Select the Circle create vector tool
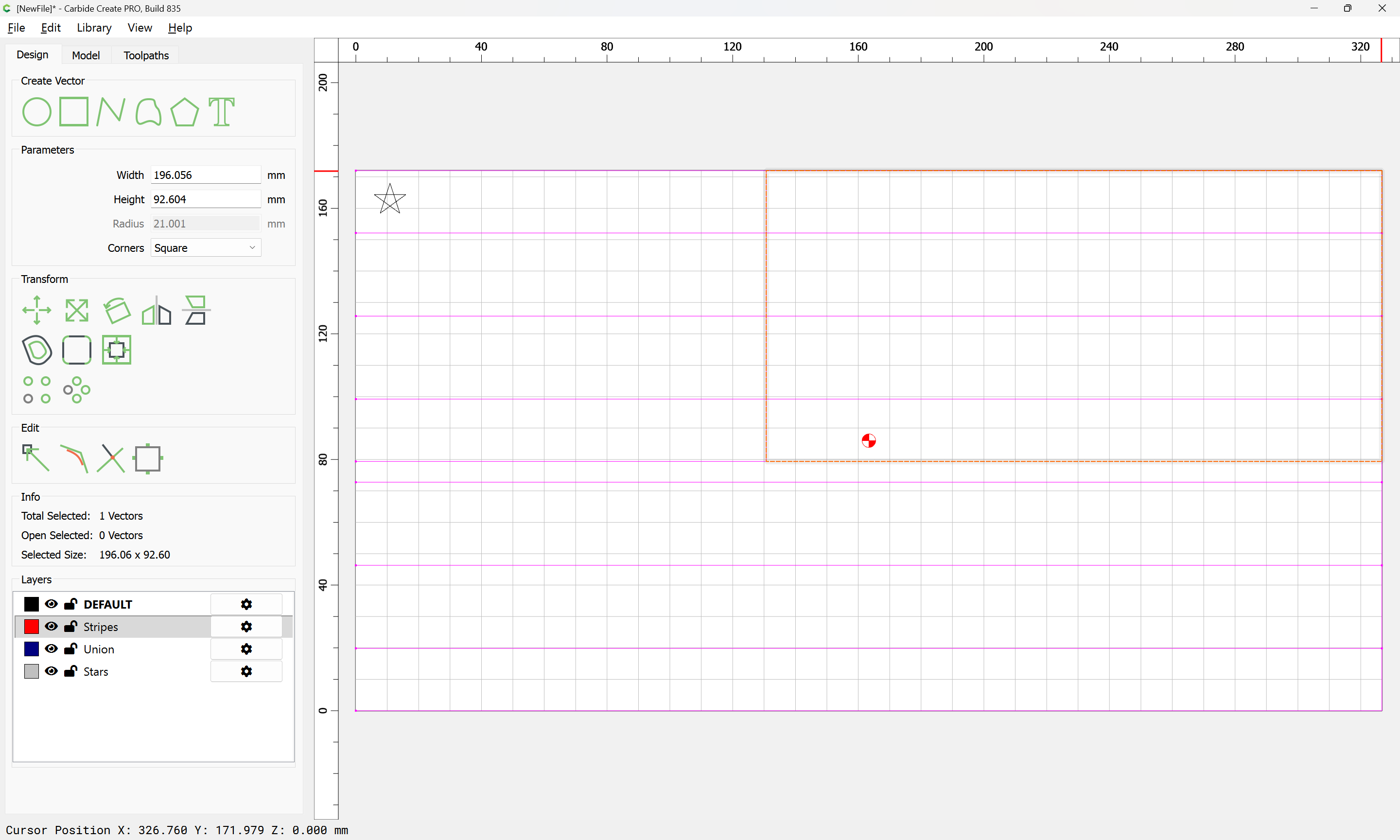Viewport: 1400px width, 840px height. coord(37,111)
